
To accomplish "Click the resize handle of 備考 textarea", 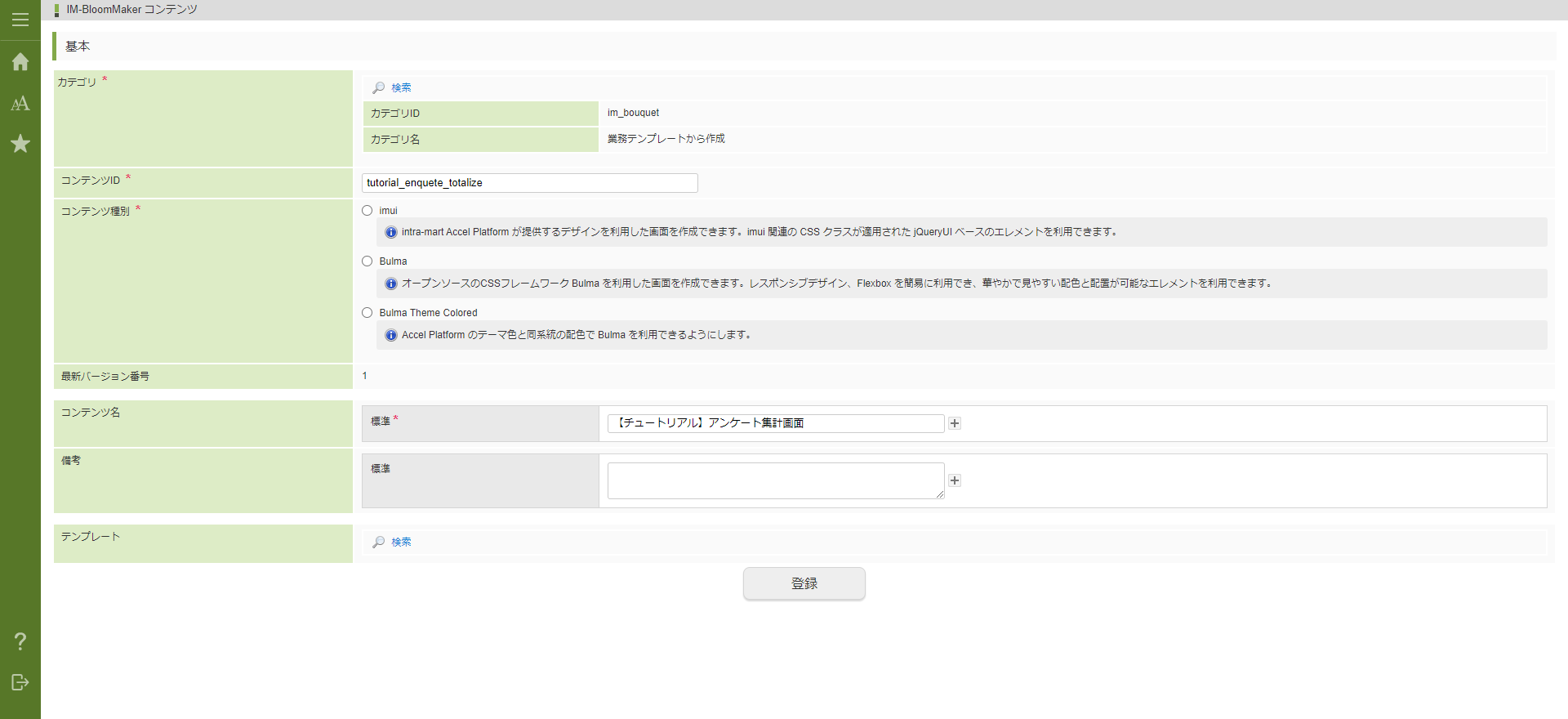I will [x=940, y=494].
